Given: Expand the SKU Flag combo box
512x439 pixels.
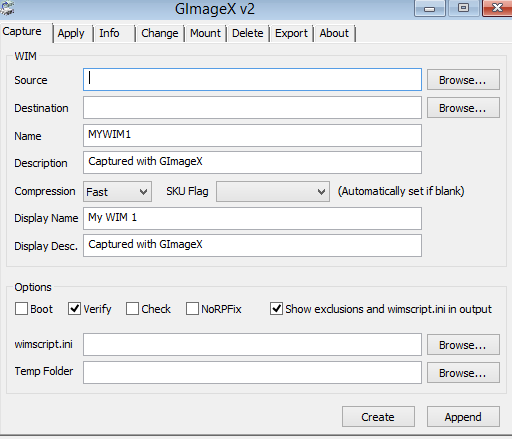Looking at the screenshot, I should 273,192.
